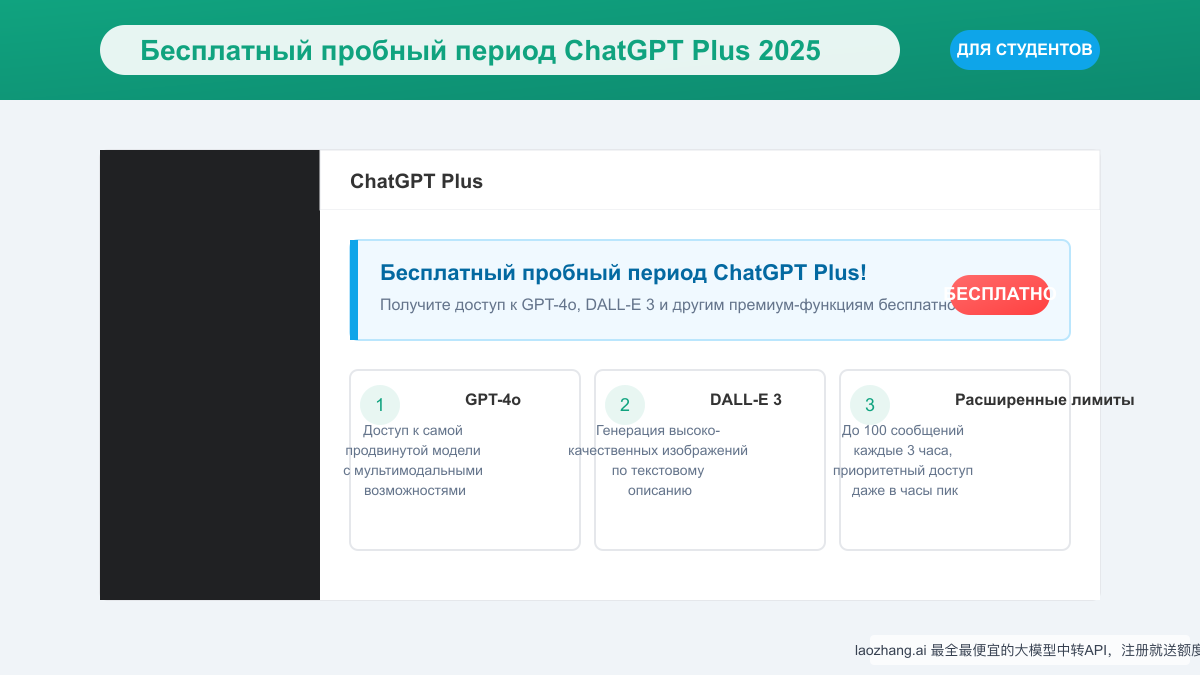The width and height of the screenshot is (1200, 675).
Task: Click the green gradient header banner
Action: [x=600, y=50]
